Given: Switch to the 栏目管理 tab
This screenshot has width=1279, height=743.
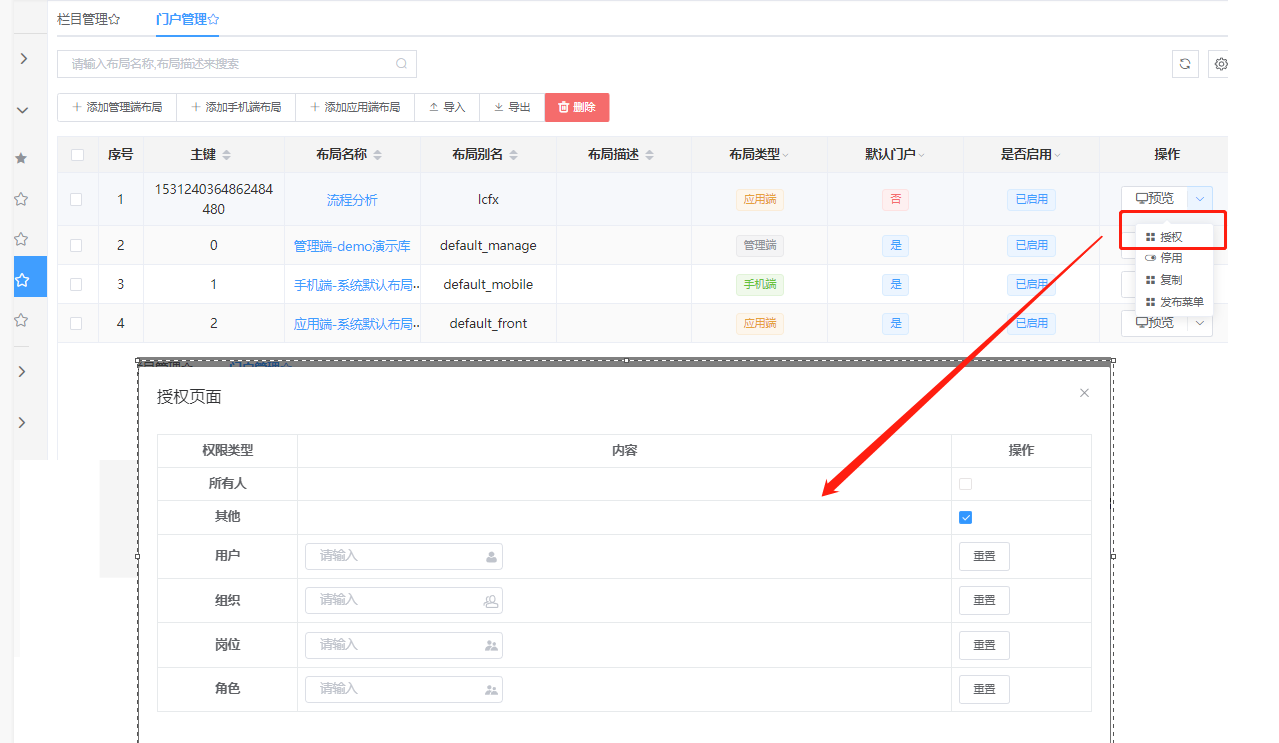Looking at the screenshot, I should click(x=88, y=19).
